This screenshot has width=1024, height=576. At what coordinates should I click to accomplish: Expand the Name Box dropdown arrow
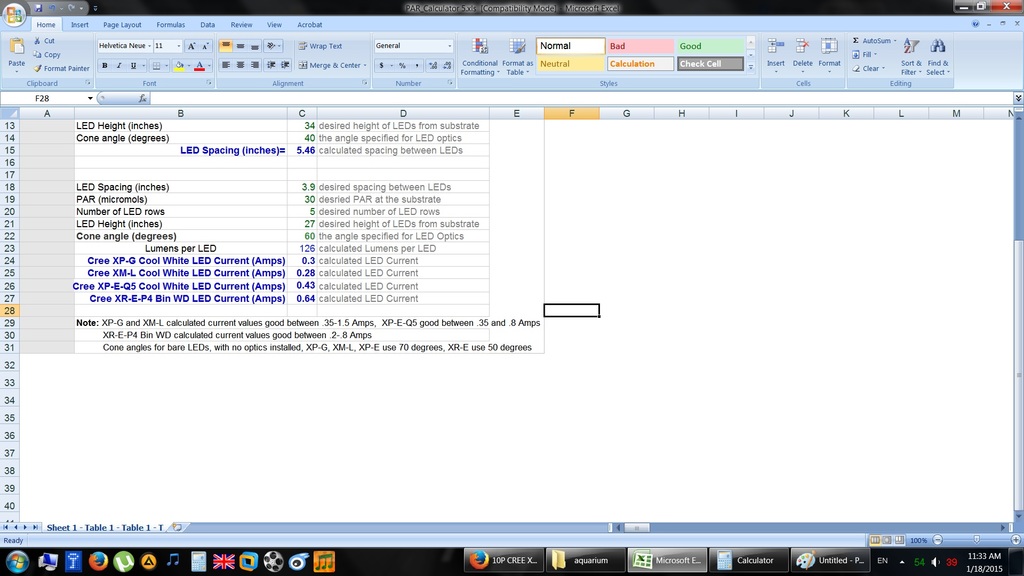[90, 99]
